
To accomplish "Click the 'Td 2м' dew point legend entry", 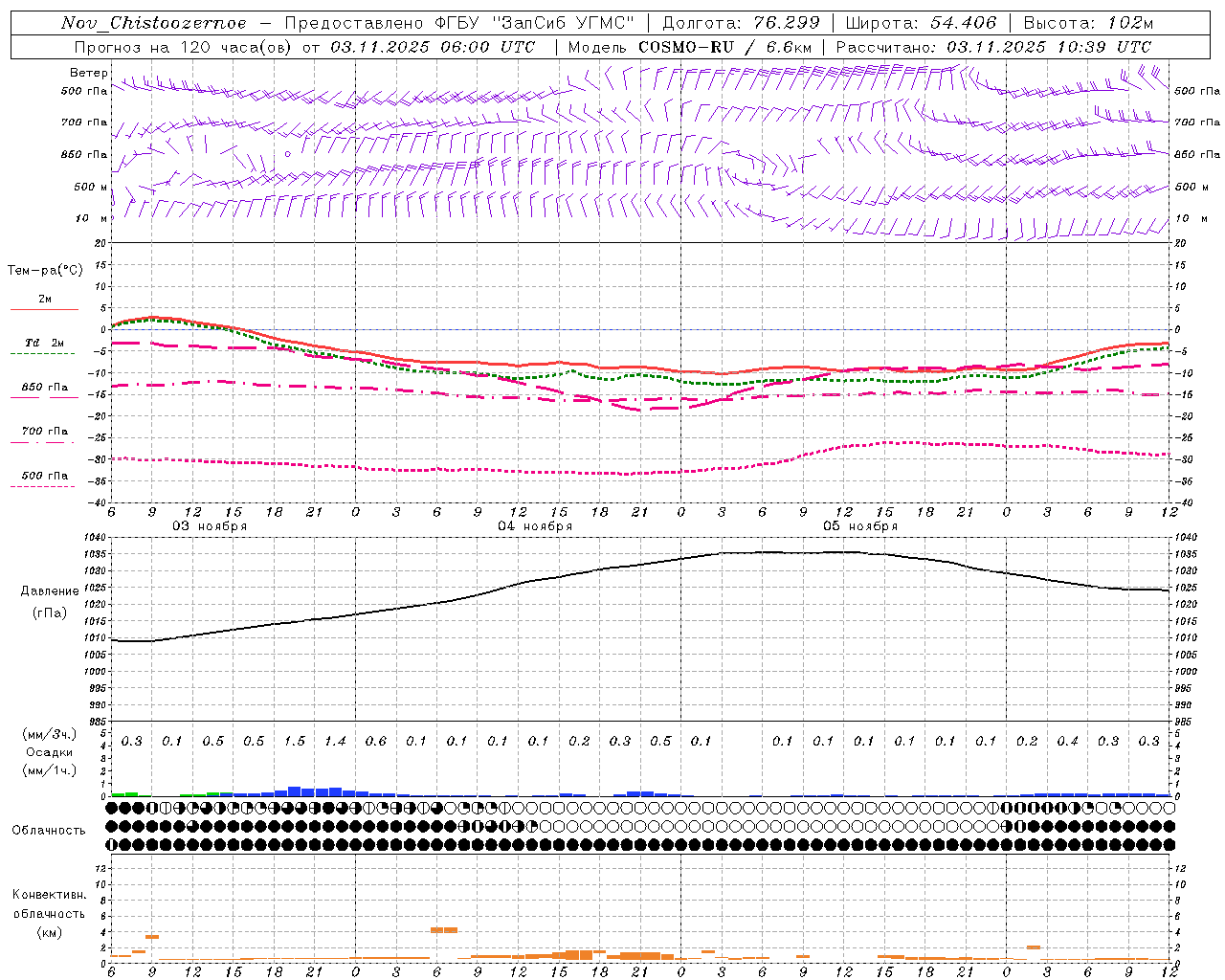I will pyautogui.click(x=45, y=343).
